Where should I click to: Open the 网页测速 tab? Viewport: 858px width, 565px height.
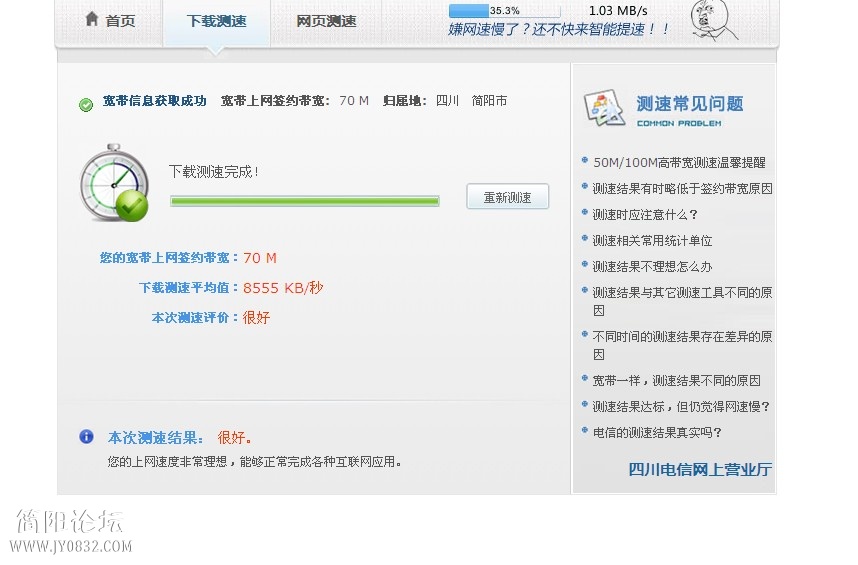[x=326, y=21]
